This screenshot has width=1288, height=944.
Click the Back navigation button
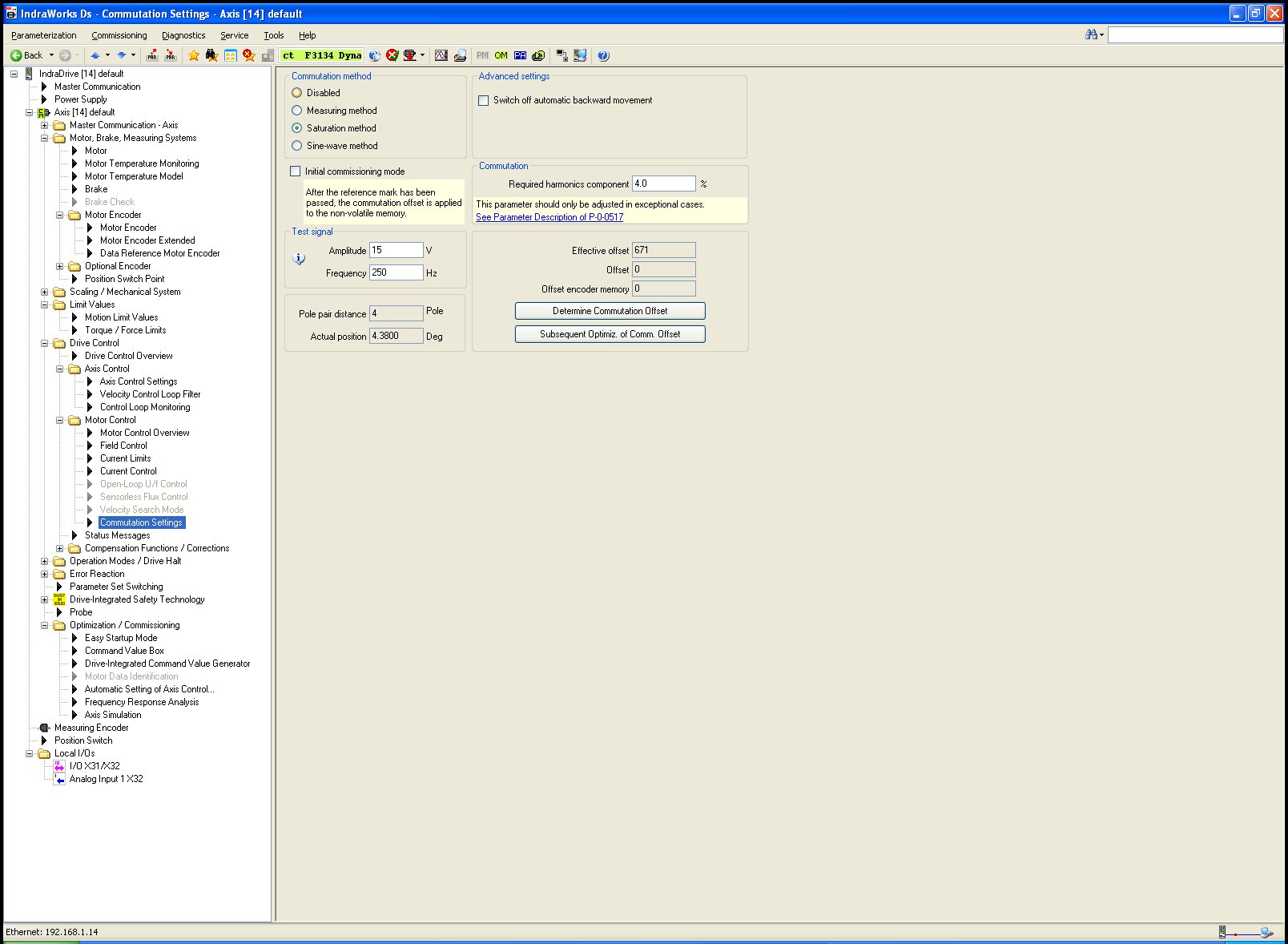tap(26, 55)
